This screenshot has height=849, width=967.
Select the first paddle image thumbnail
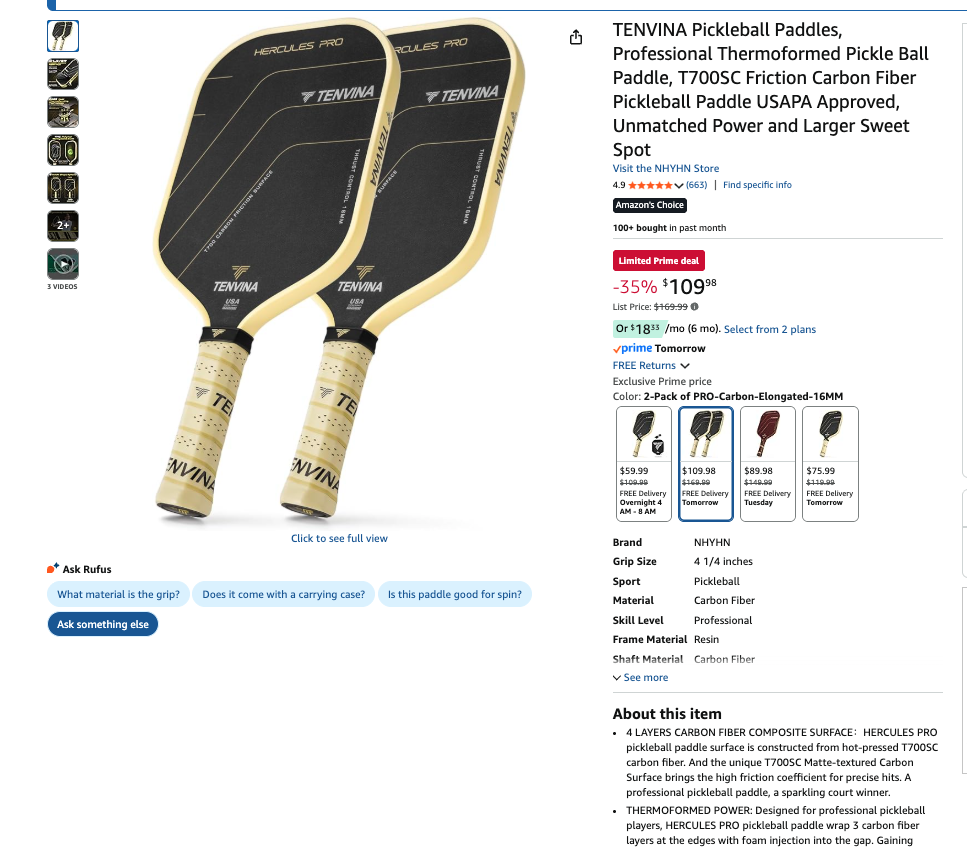coord(63,36)
